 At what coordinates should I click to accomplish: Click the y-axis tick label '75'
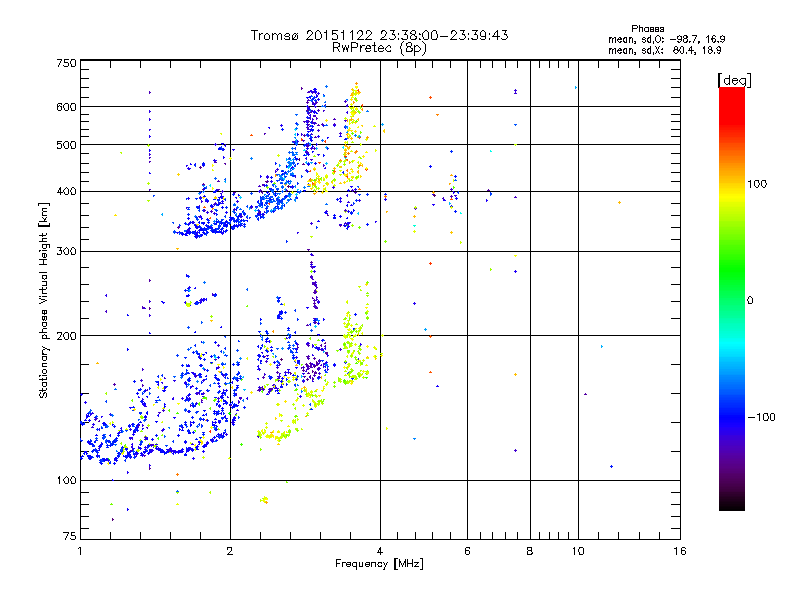(x=70, y=536)
